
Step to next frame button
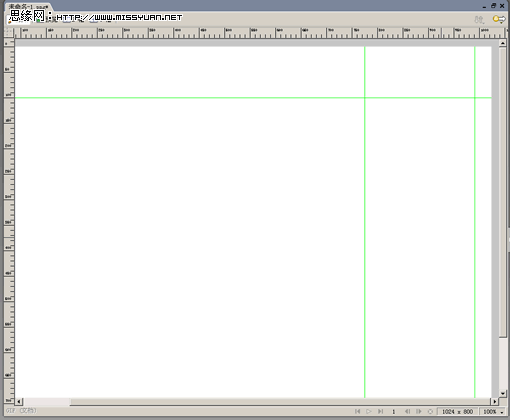coord(419,412)
